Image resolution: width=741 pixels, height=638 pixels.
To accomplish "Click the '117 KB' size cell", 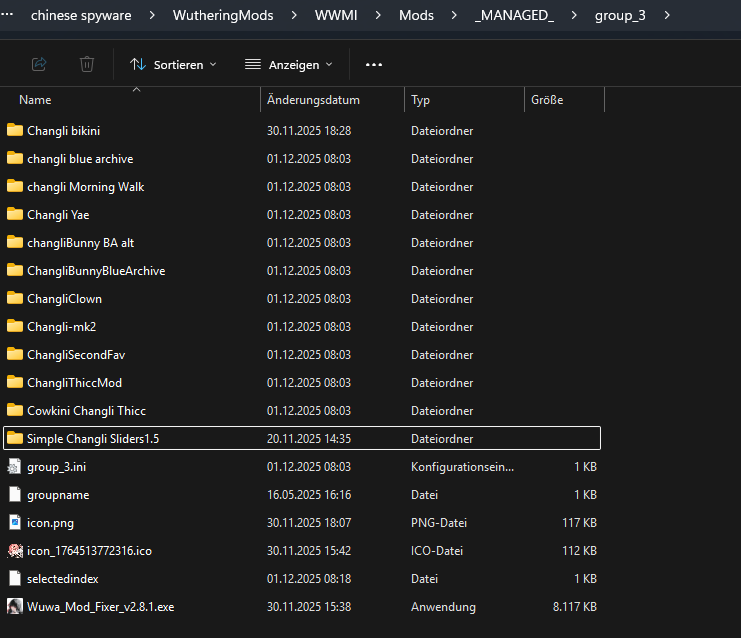I will 579,523.
